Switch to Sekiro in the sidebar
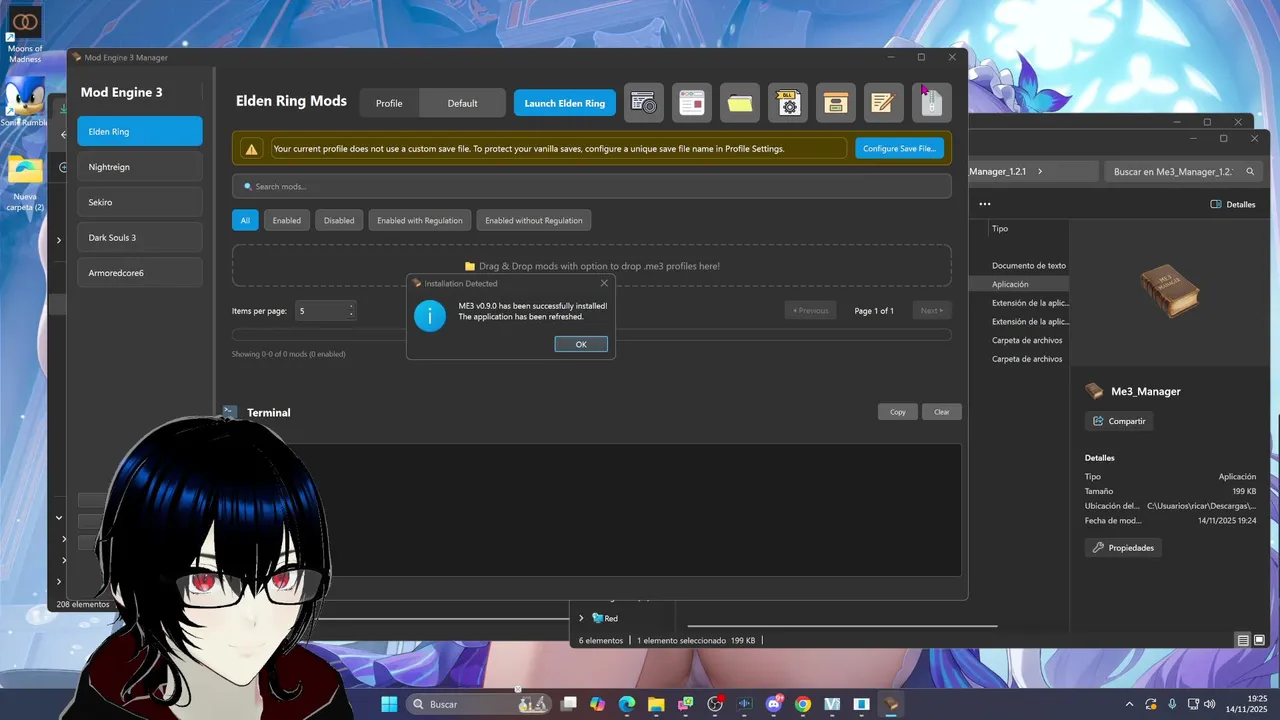 [140, 202]
